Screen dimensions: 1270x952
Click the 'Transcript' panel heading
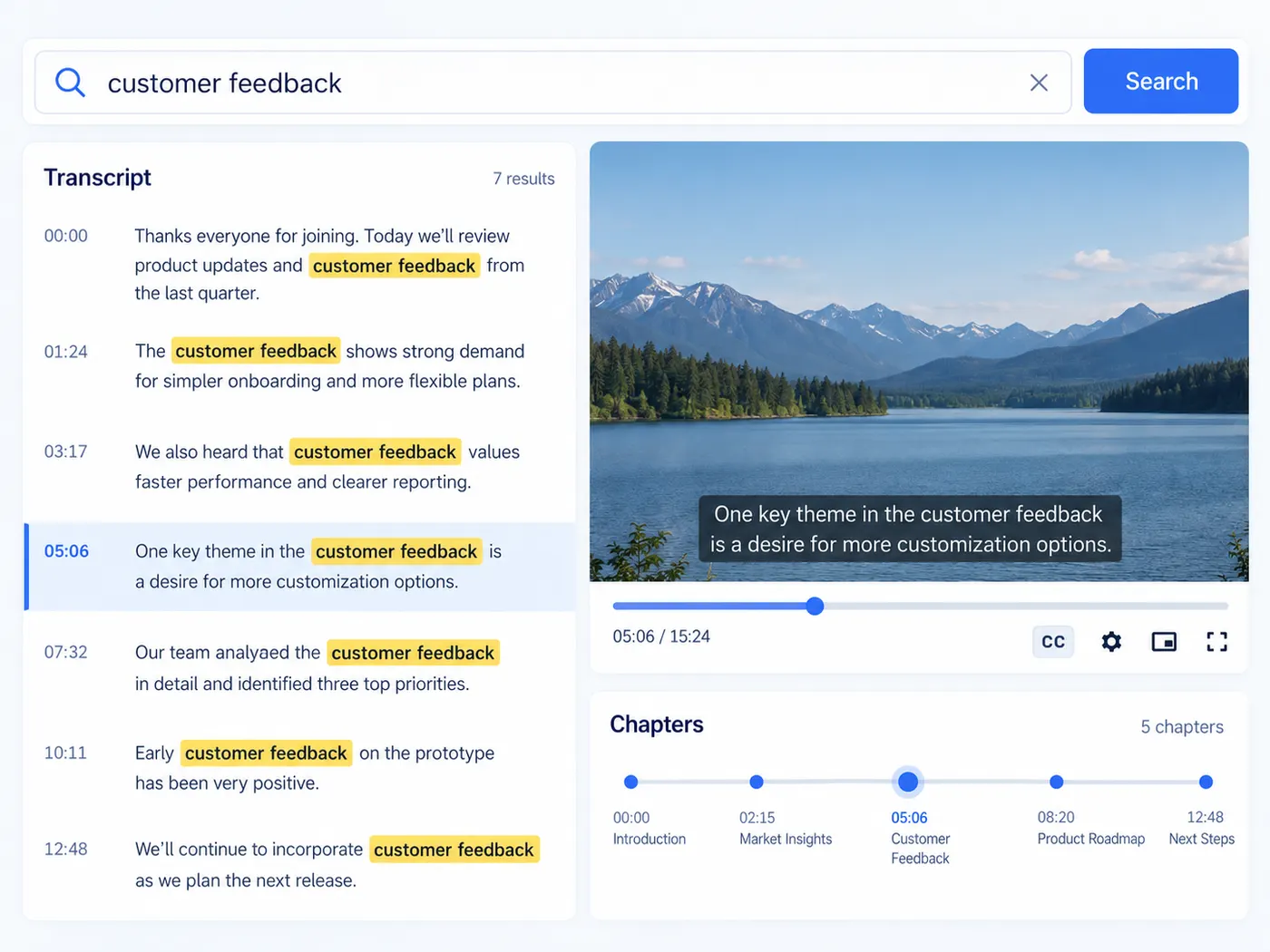(x=98, y=178)
